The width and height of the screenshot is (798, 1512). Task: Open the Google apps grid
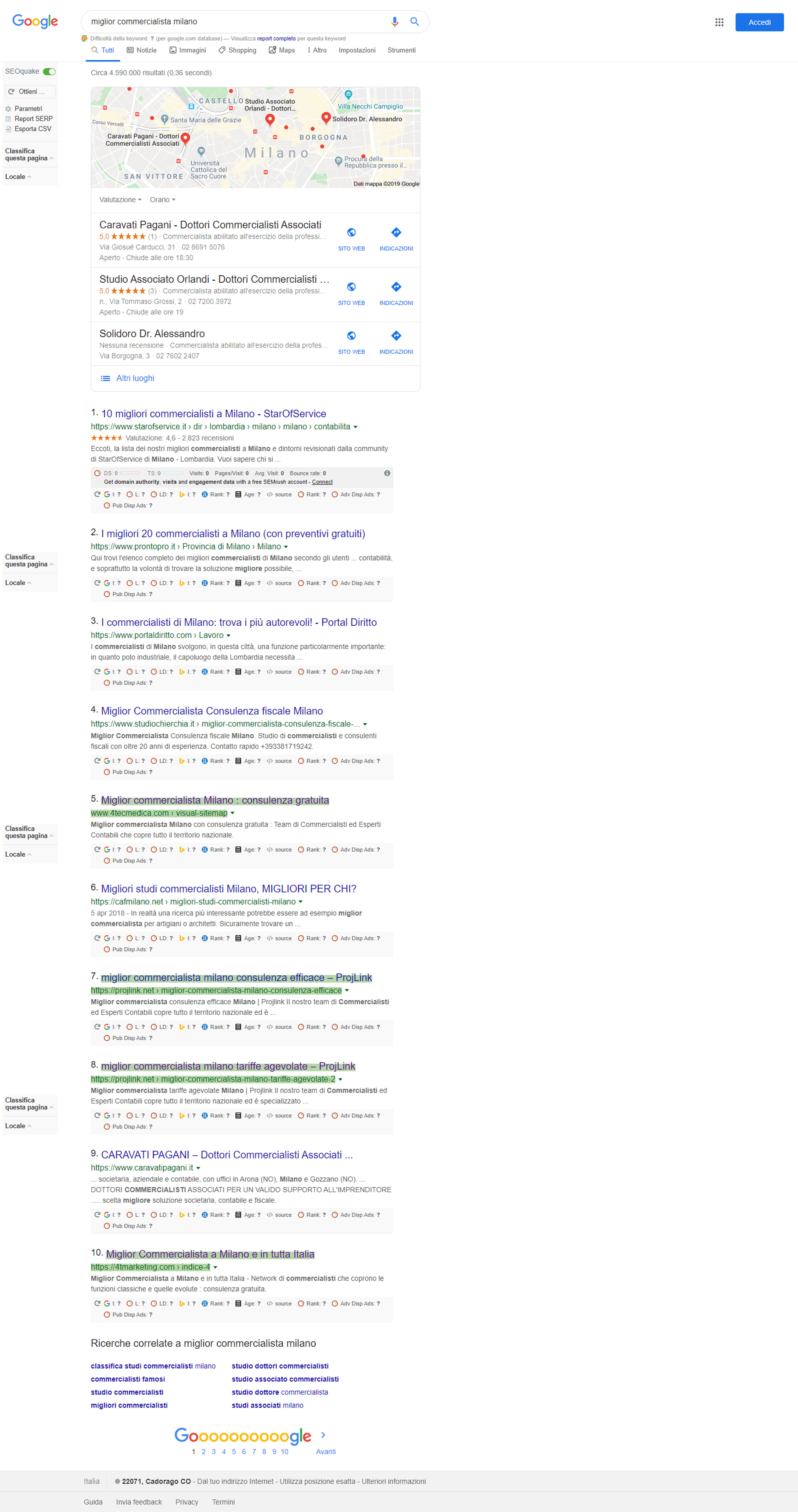[x=719, y=22]
